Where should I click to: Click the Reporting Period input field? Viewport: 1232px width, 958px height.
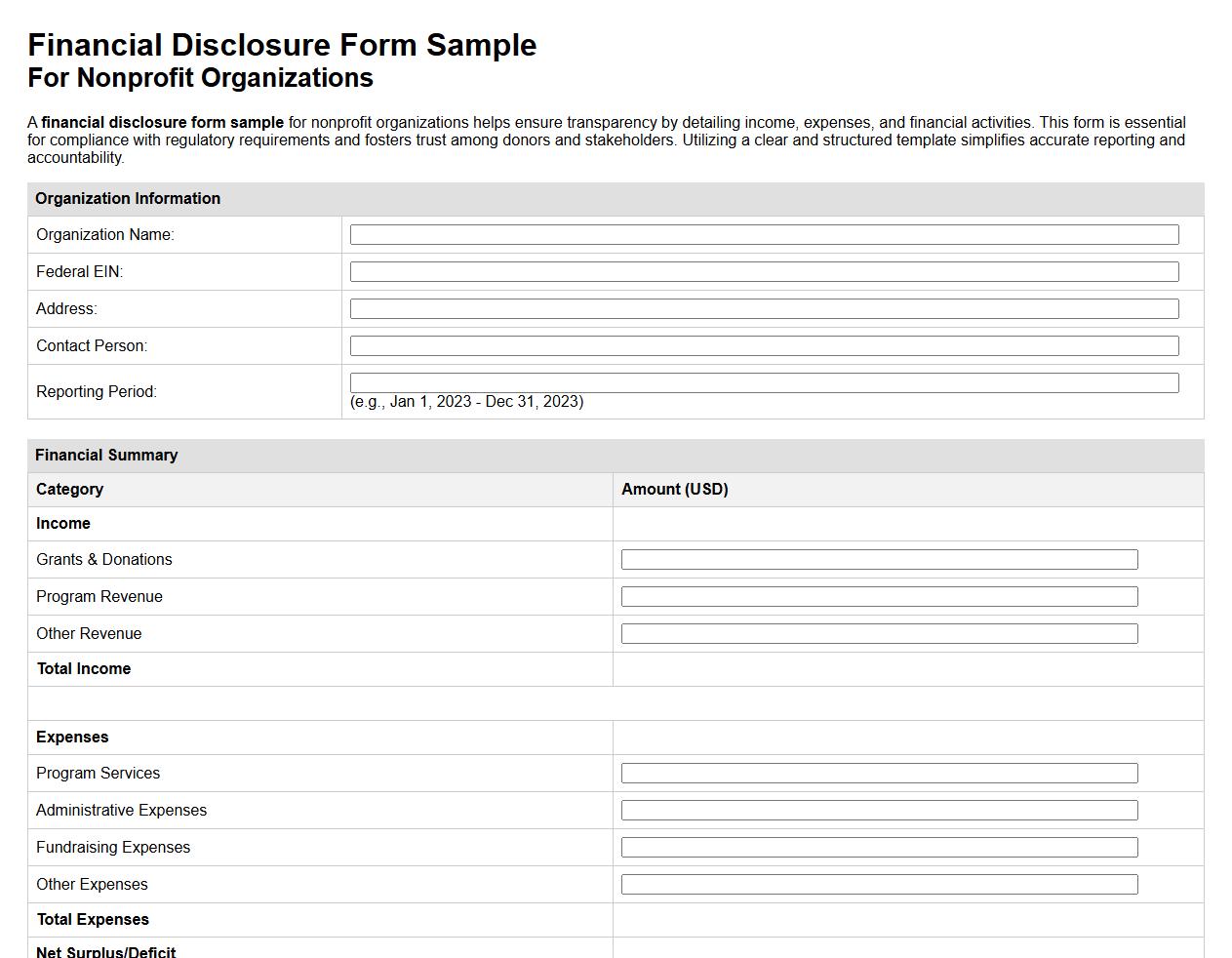pyautogui.click(x=764, y=382)
